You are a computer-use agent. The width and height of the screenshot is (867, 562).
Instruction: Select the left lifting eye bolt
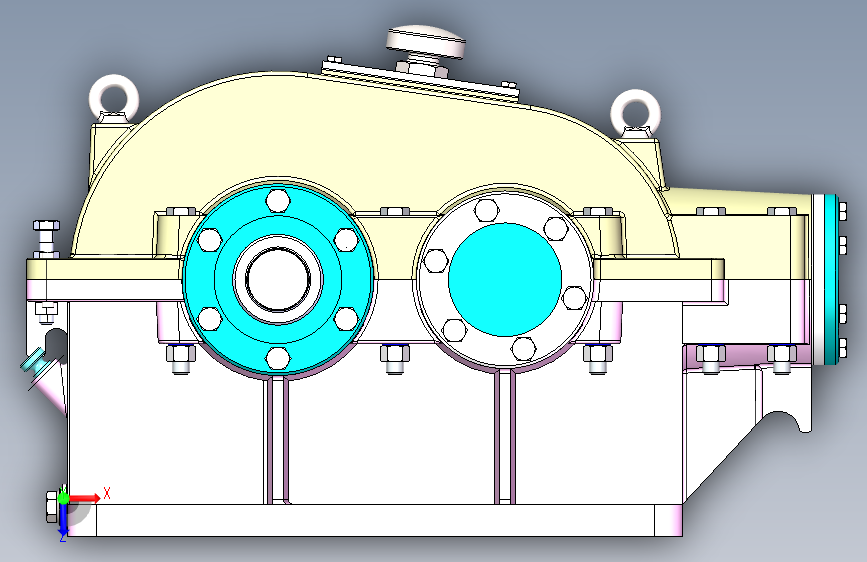[113, 97]
